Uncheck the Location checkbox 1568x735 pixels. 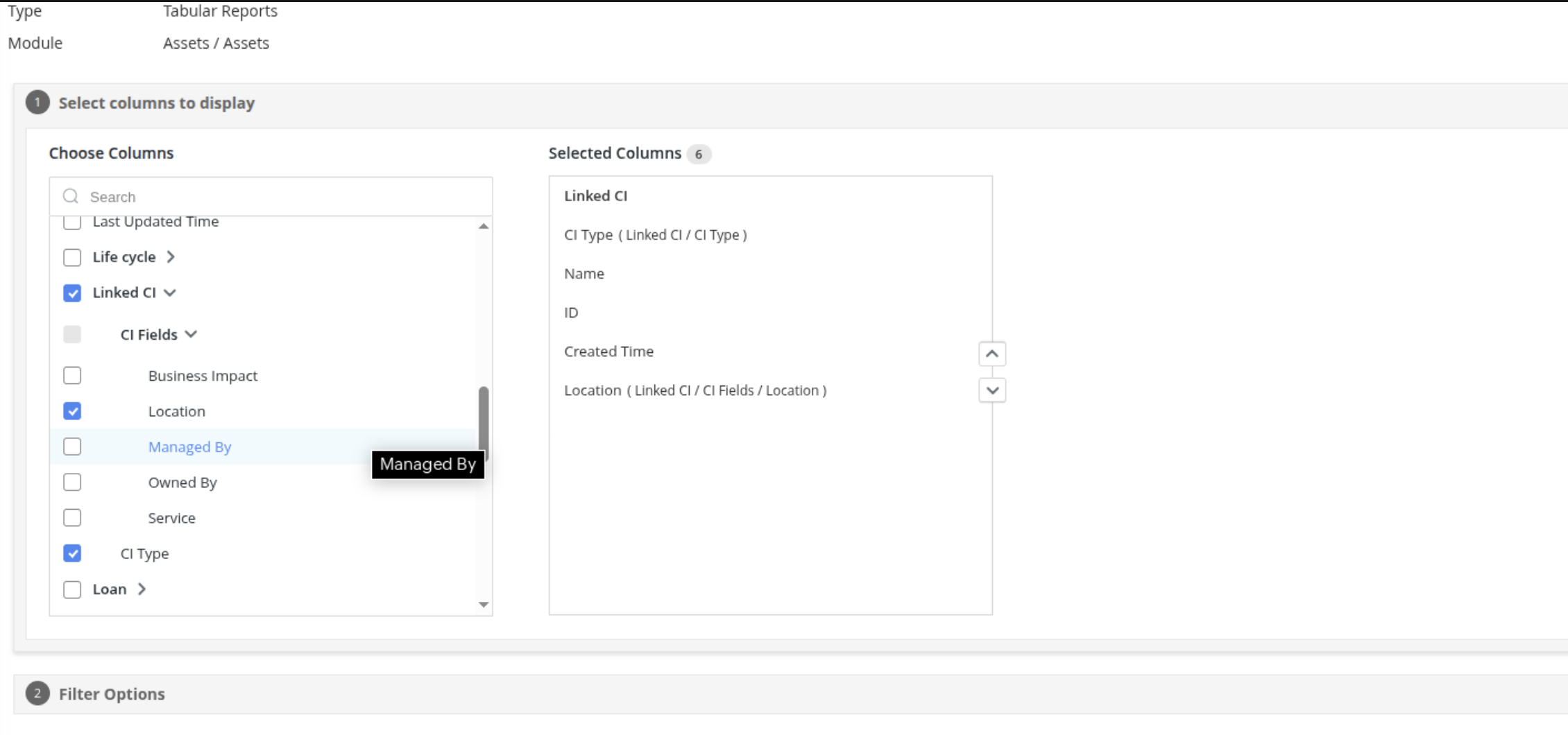click(72, 411)
